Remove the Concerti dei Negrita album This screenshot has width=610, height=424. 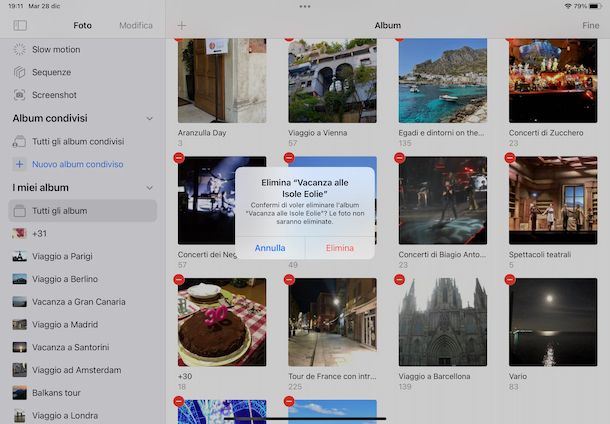[x=179, y=158]
